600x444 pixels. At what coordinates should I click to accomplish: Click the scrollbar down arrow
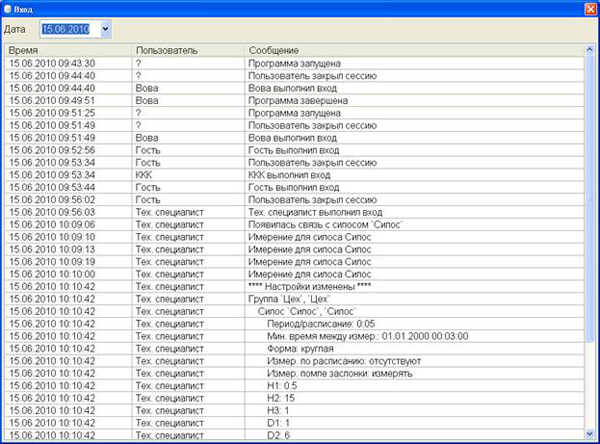[589, 433]
